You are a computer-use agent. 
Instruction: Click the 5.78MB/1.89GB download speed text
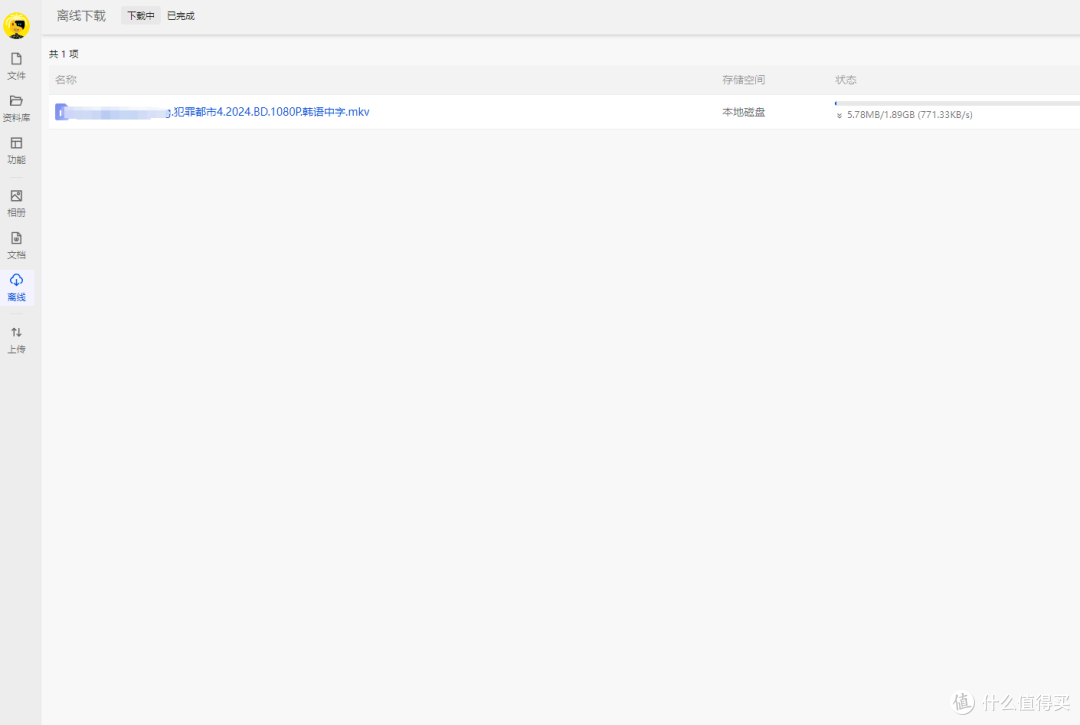click(x=908, y=115)
